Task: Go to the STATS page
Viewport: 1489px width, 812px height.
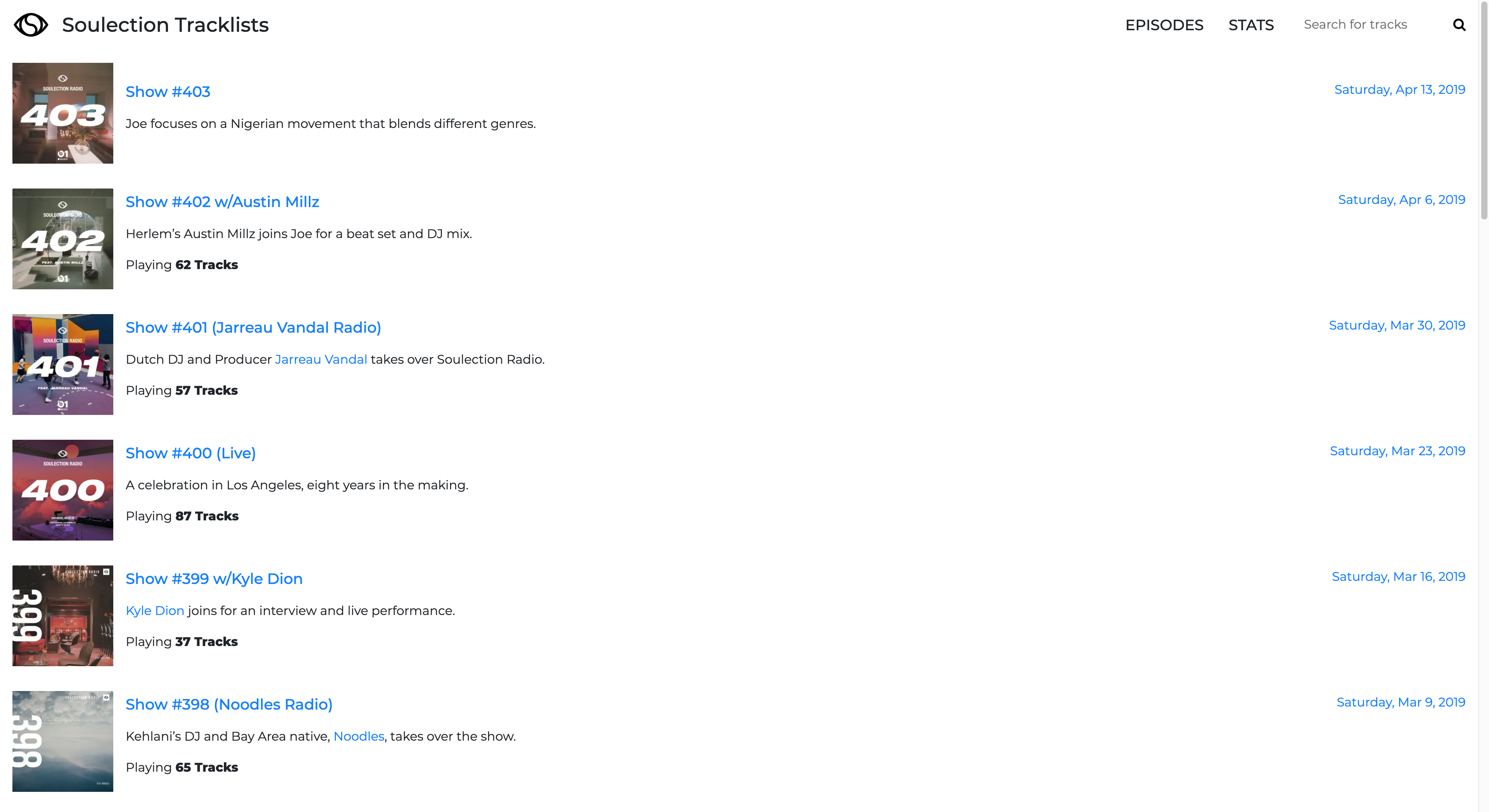Action: pyautogui.click(x=1251, y=25)
